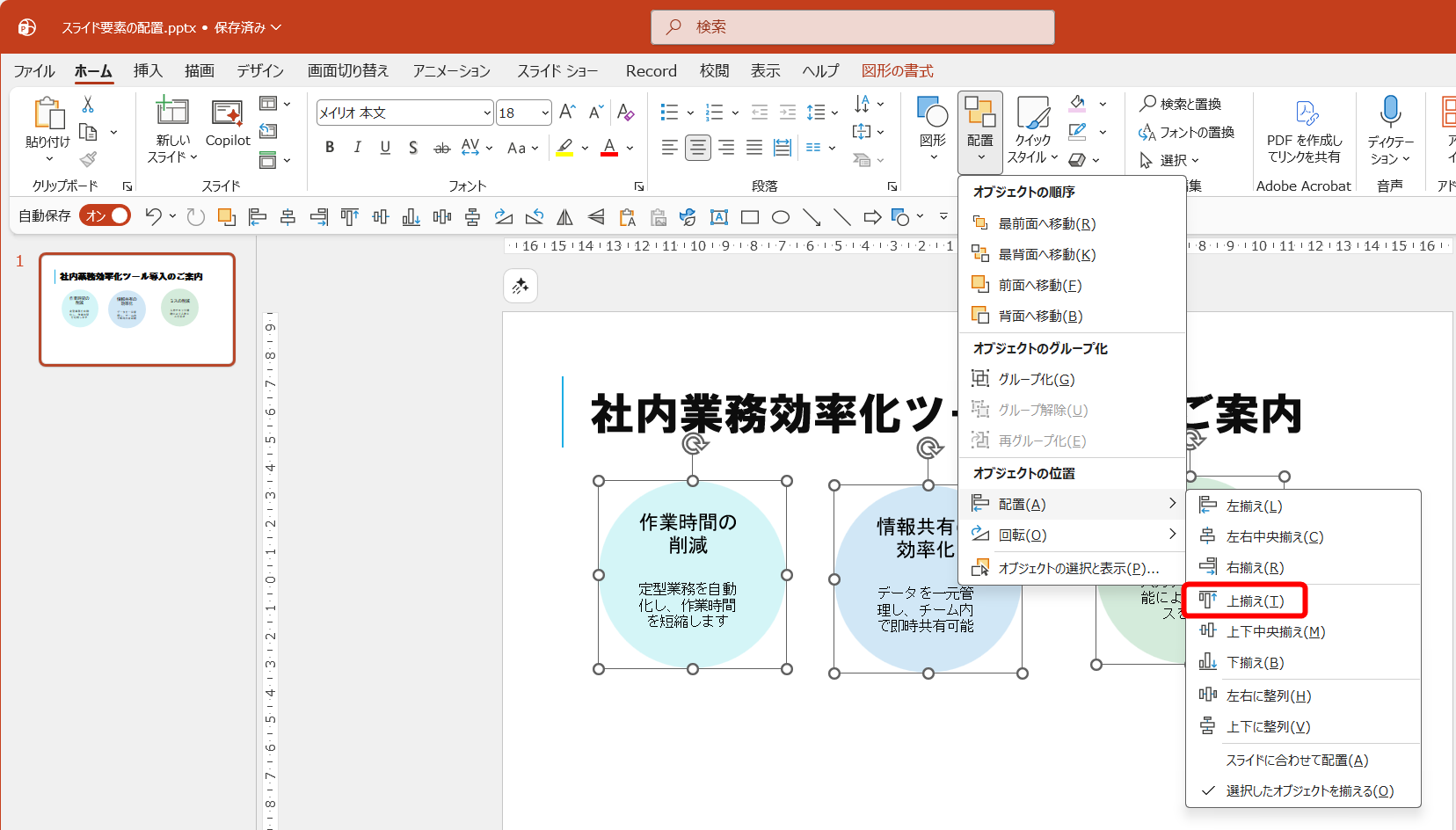Viewport: 1456px width, 830px height.
Task: Insert an oval shape from quick access toolbar
Action: (x=780, y=216)
